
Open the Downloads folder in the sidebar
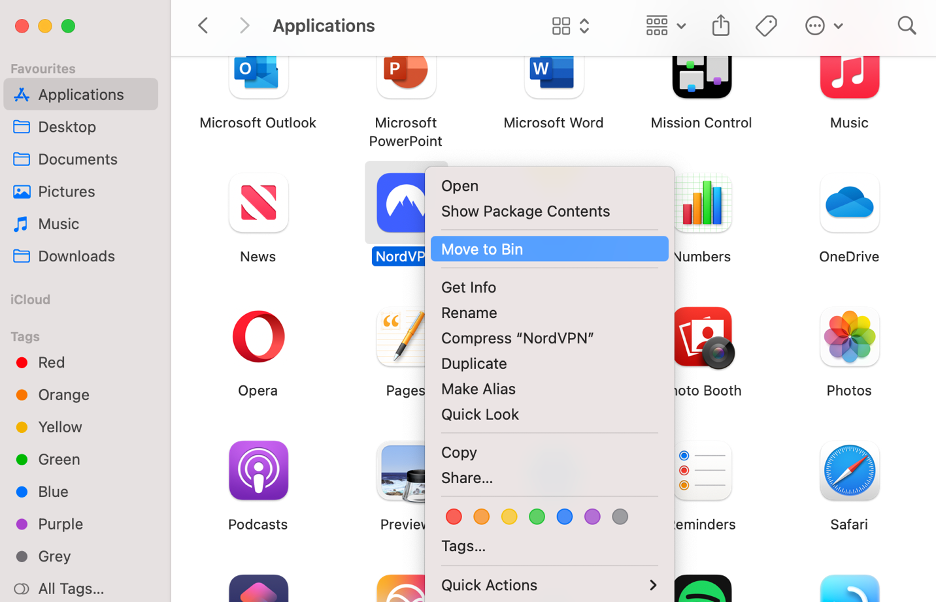(76, 256)
